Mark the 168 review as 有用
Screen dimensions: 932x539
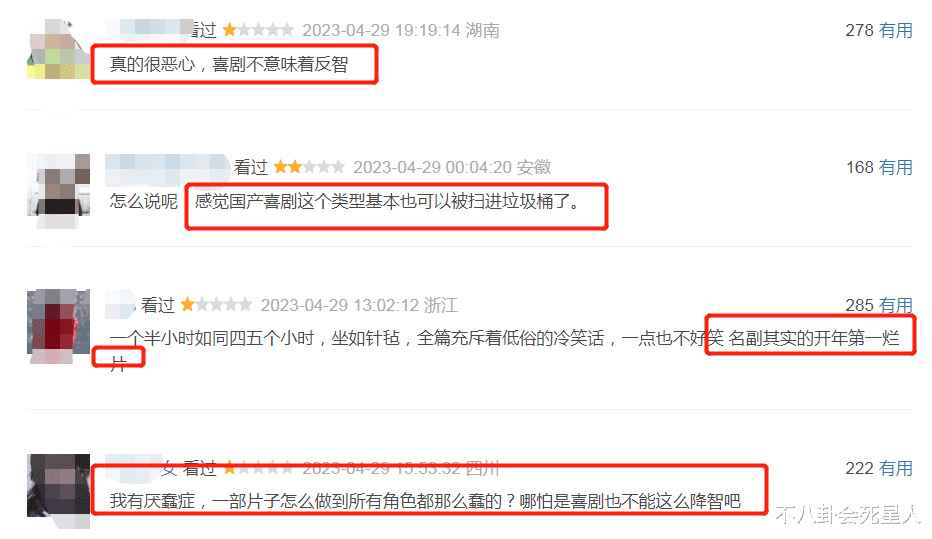[x=896, y=168]
